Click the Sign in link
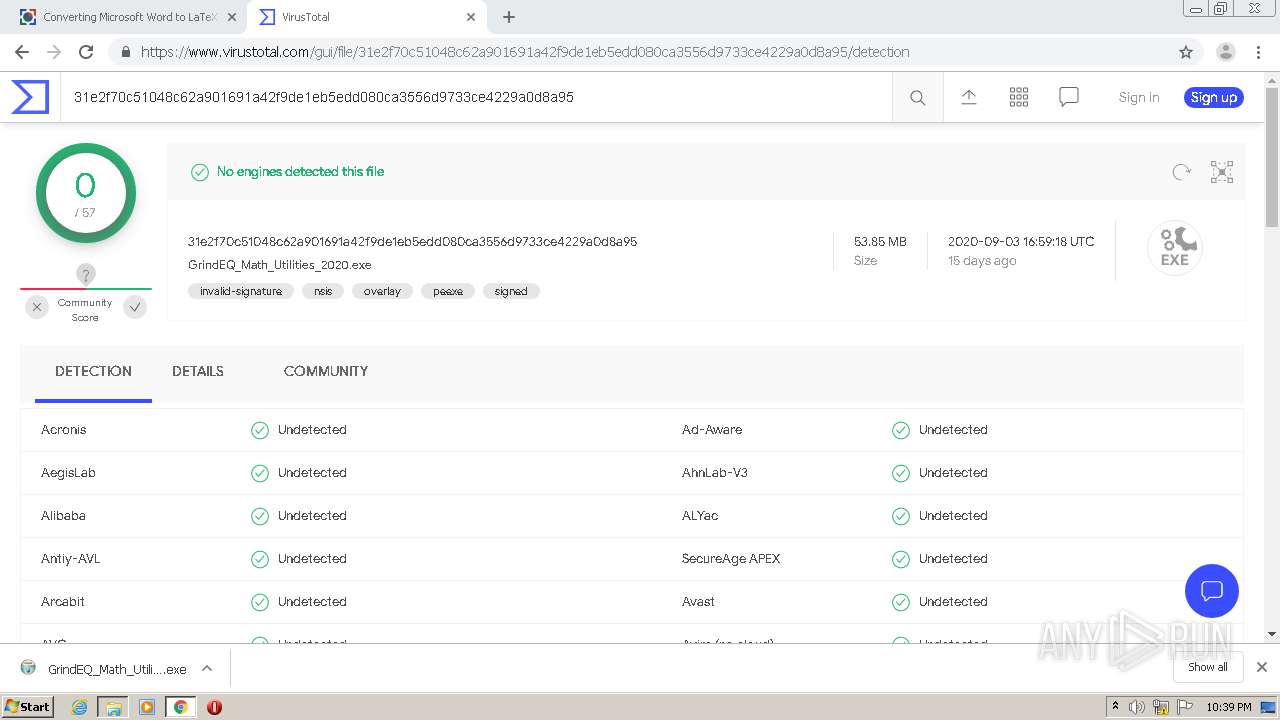Viewport: 1280px width, 720px height. (x=1139, y=97)
